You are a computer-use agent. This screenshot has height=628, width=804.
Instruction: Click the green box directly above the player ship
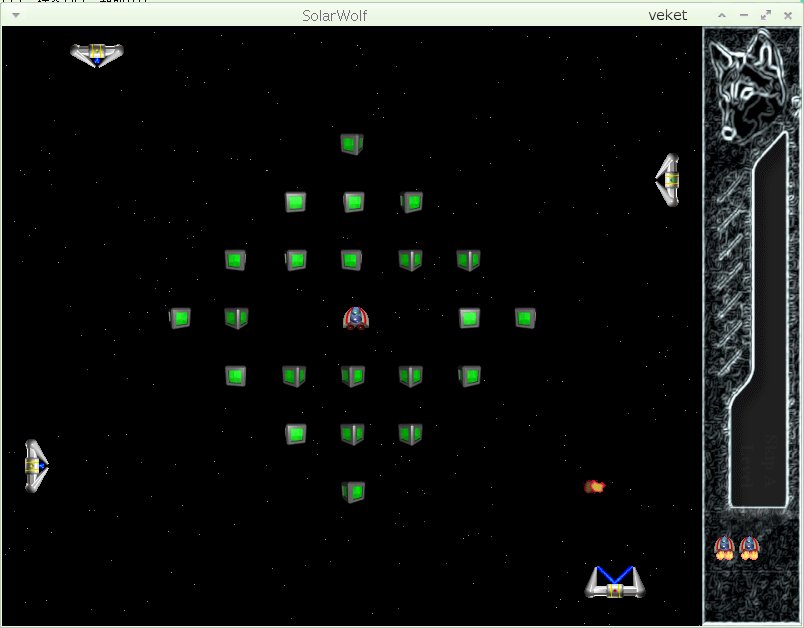pyautogui.click(x=352, y=260)
